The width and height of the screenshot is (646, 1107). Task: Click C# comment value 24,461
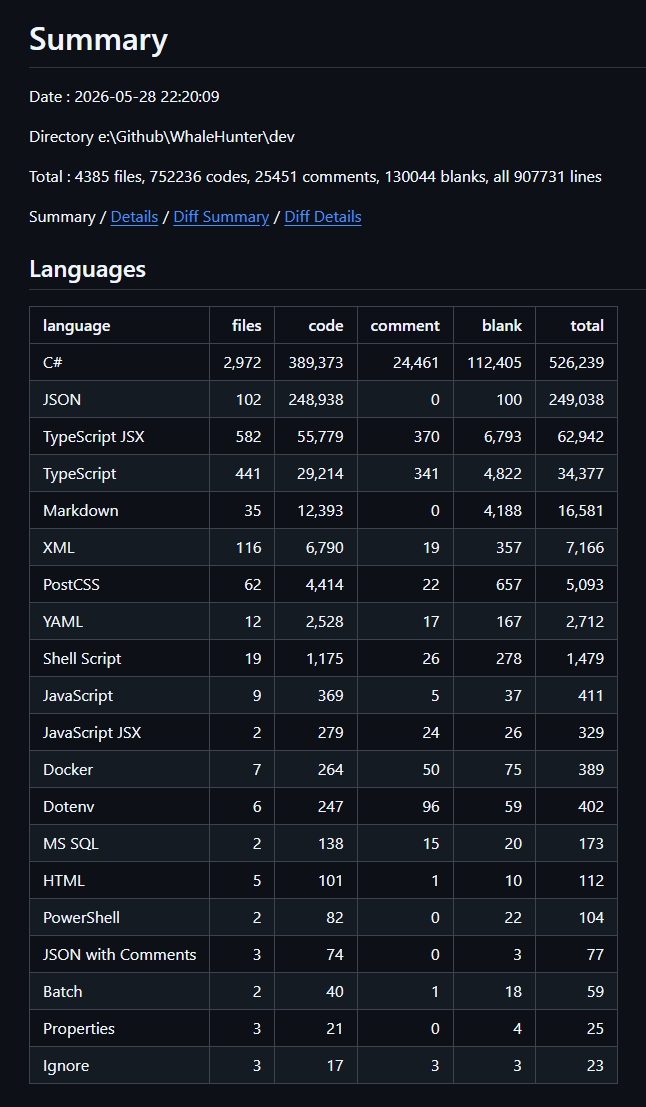coord(416,363)
